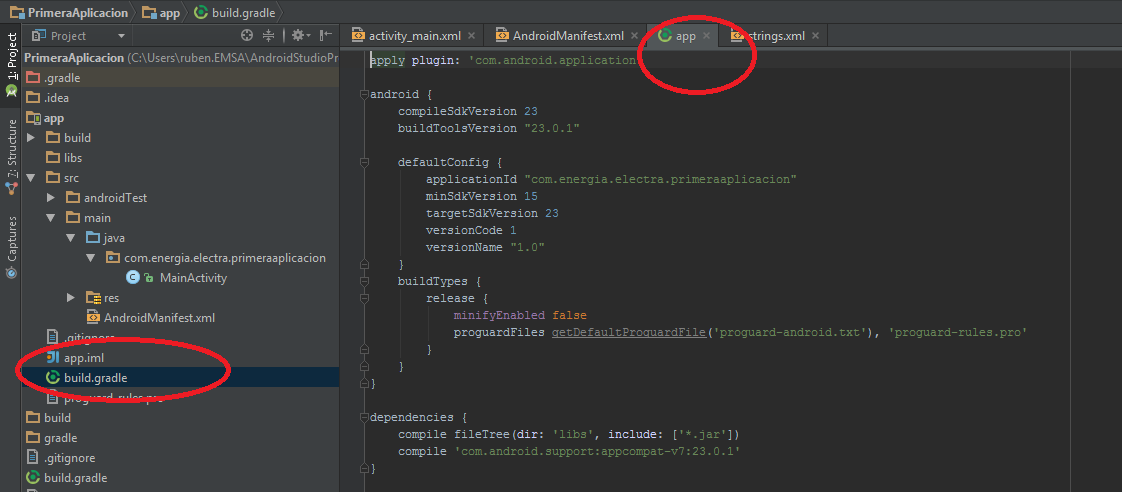This screenshot has height=492, width=1122.
Task: Click the compileSdkVersion 23 line
Action: tap(467, 112)
